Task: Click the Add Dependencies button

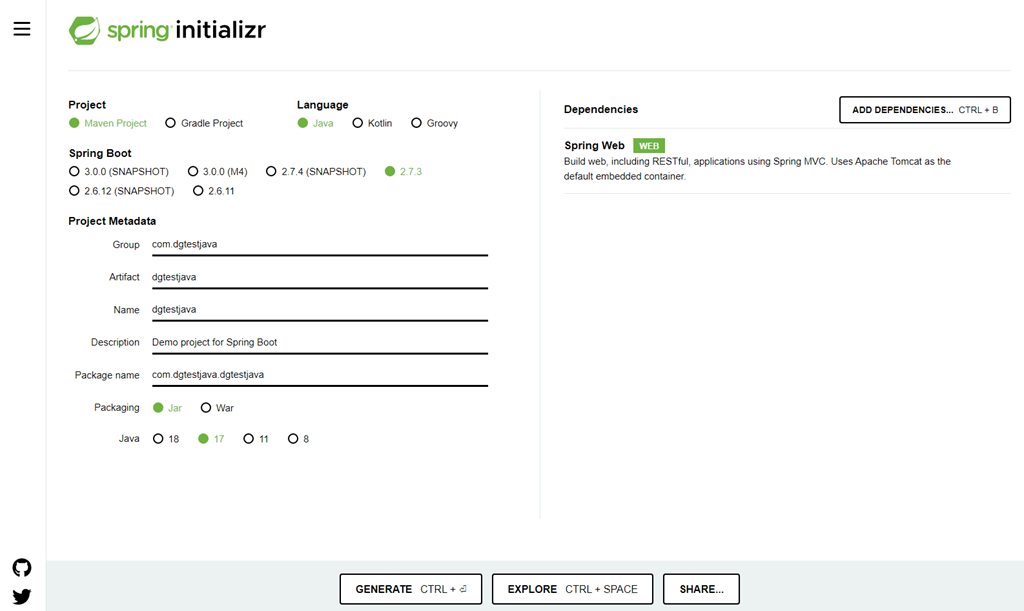Action: tap(925, 110)
